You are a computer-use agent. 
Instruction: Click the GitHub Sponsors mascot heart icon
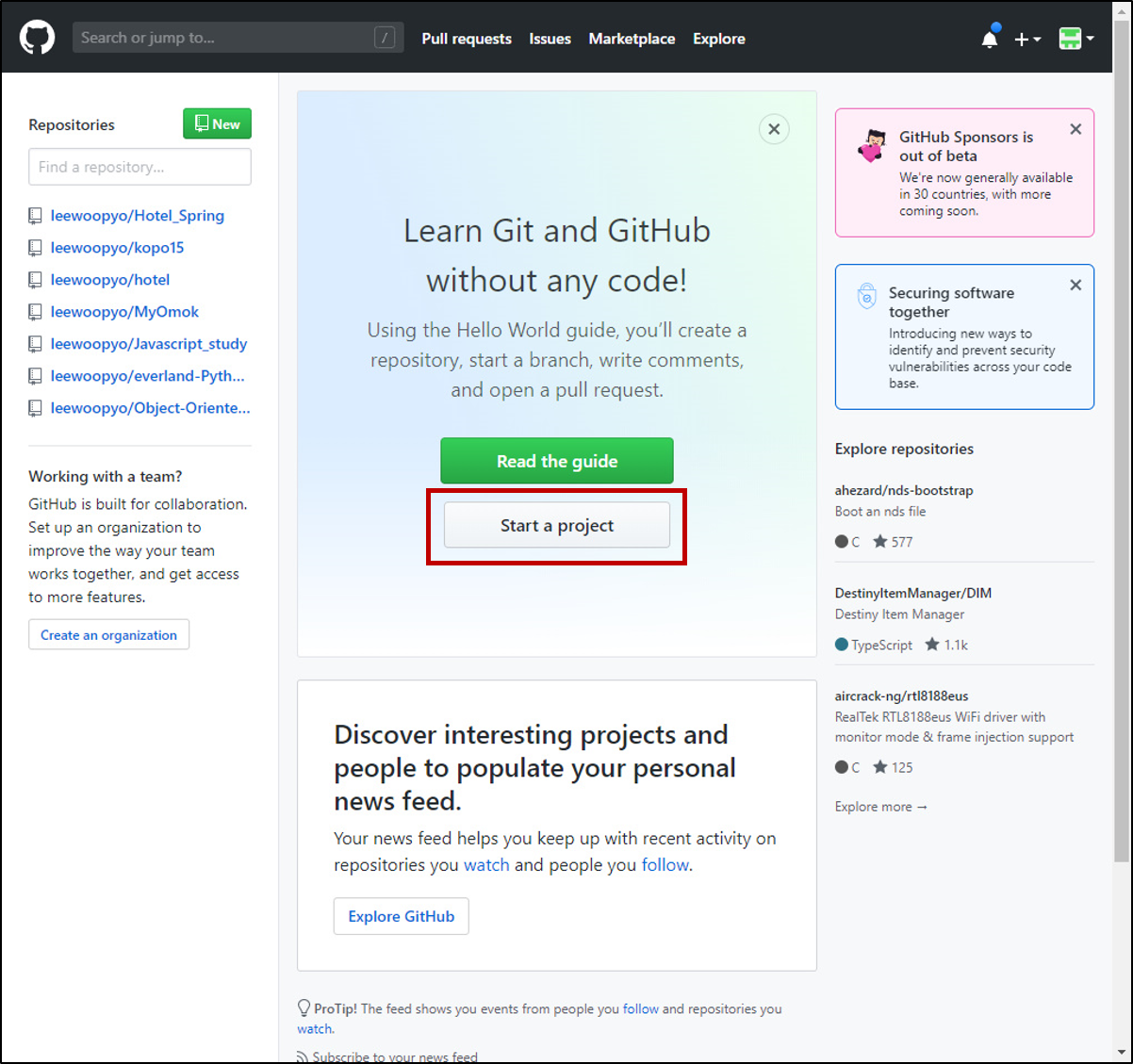873,147
